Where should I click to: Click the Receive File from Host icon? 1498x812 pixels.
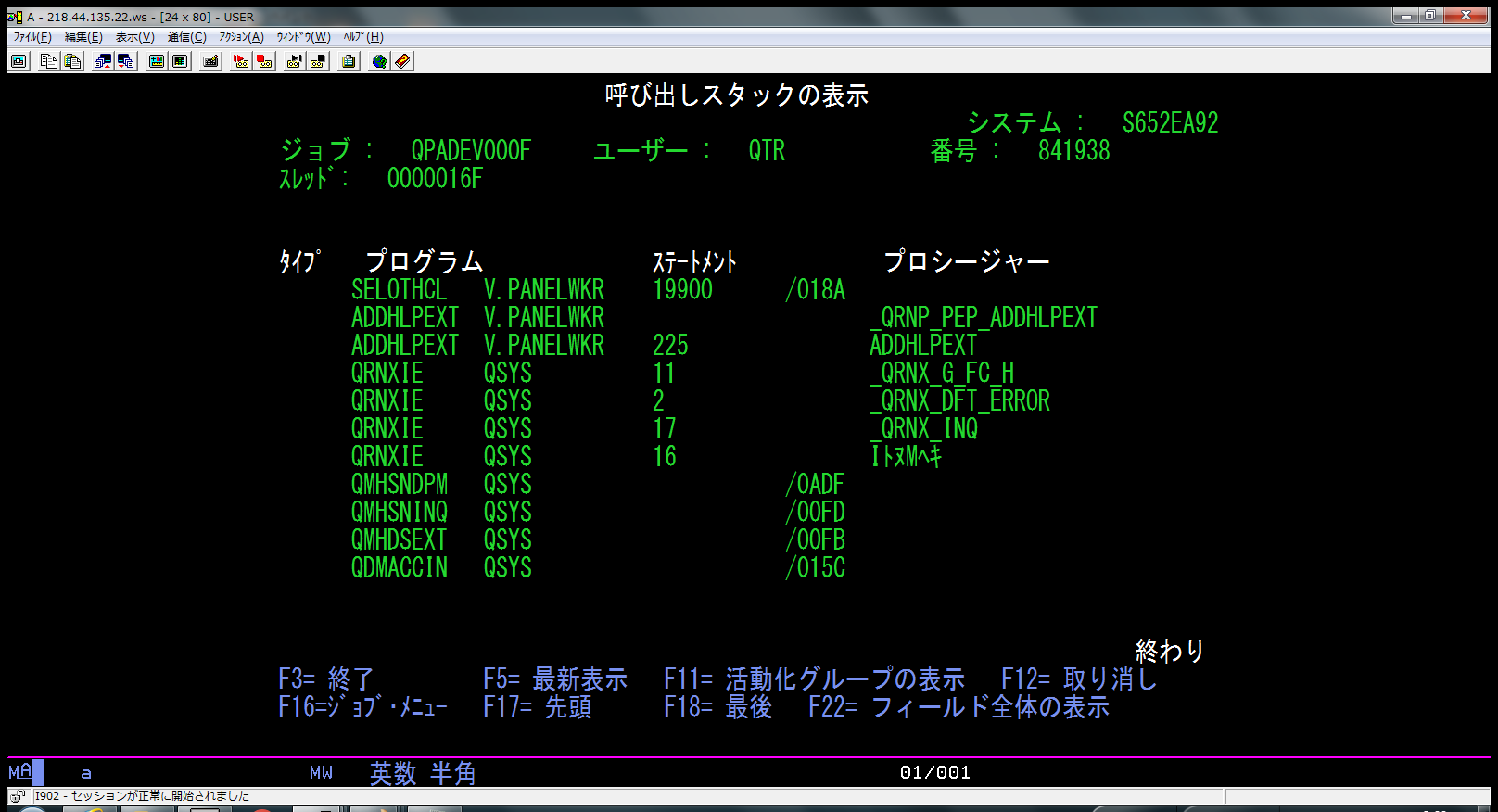tap(126, 61)
